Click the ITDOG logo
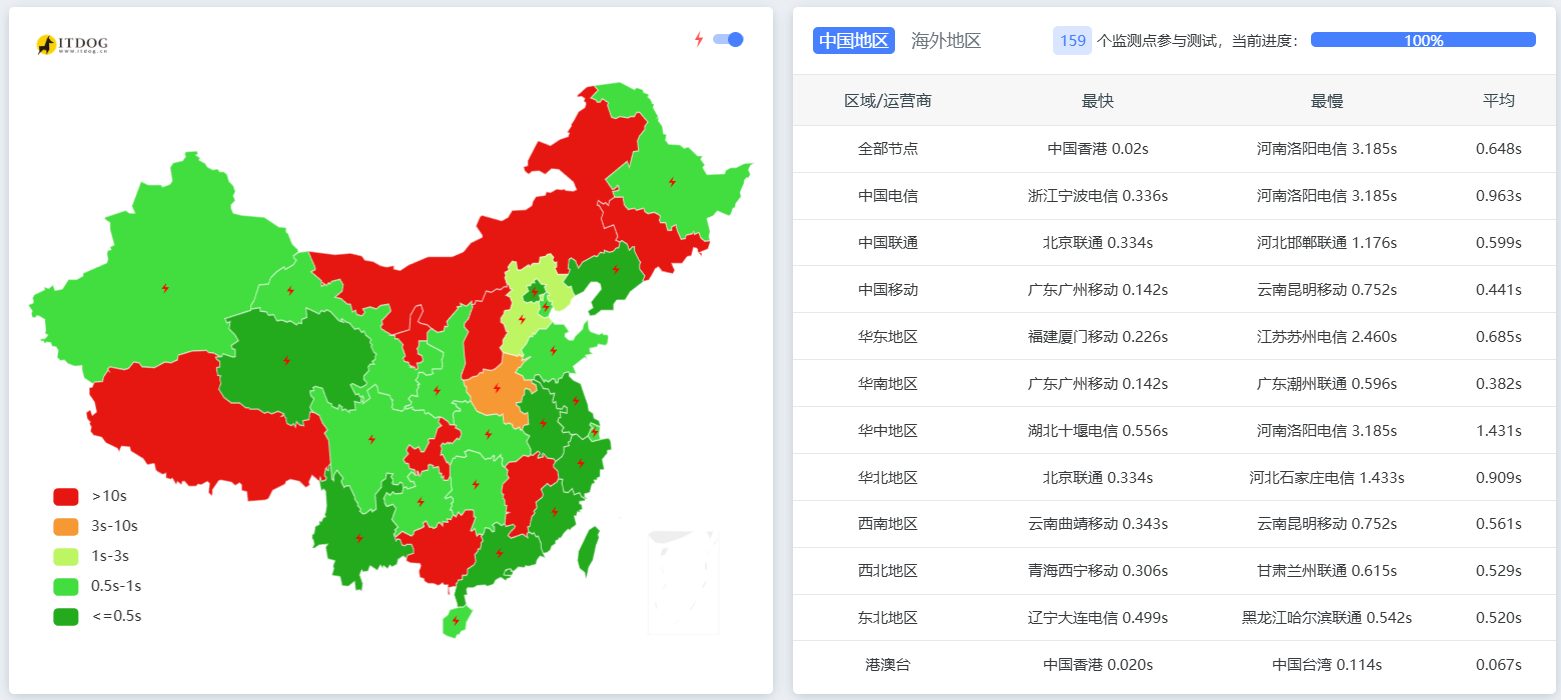 pos(72,45)
